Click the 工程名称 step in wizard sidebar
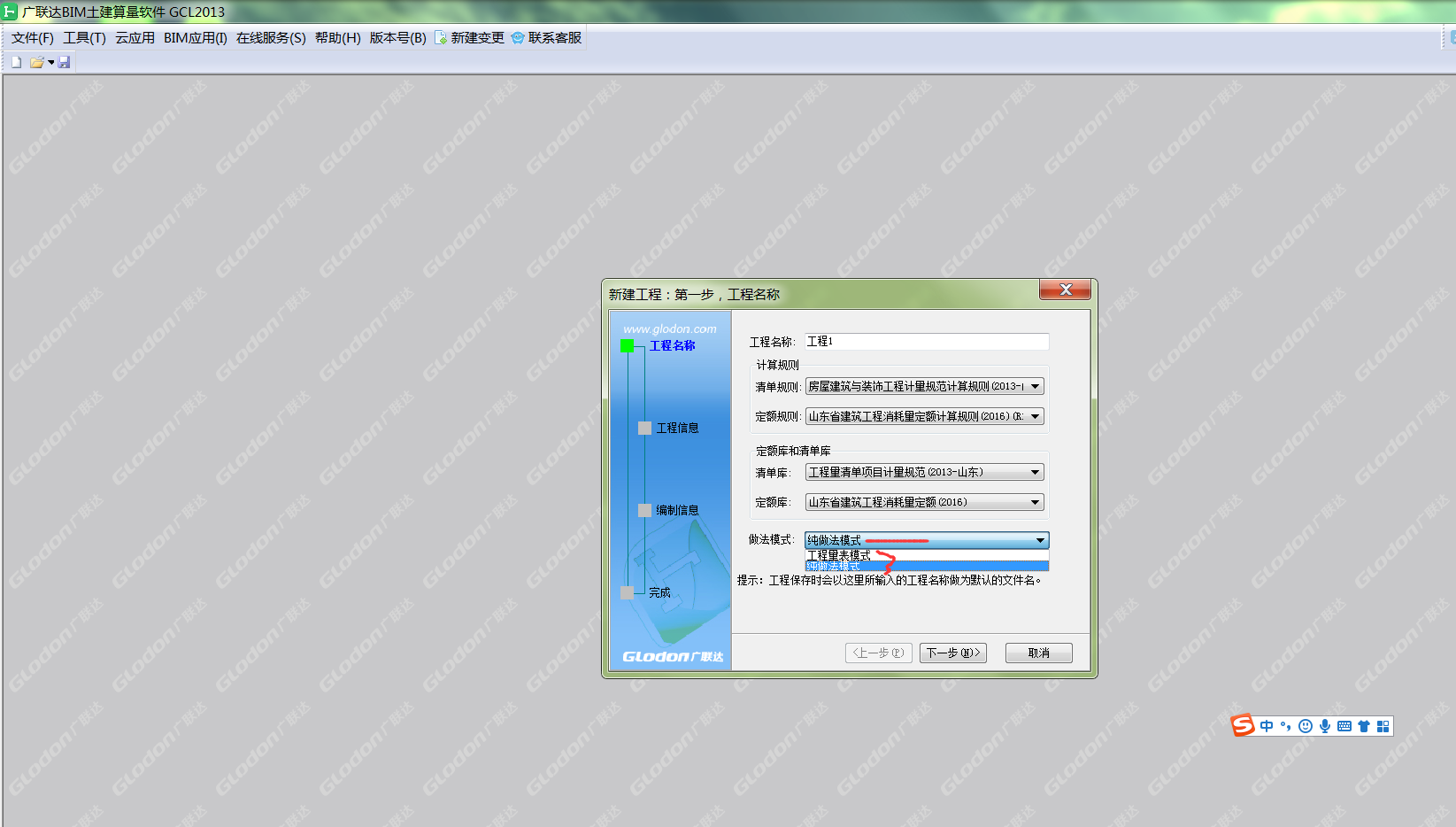The image size is (1456, 827). pos(672,345)
